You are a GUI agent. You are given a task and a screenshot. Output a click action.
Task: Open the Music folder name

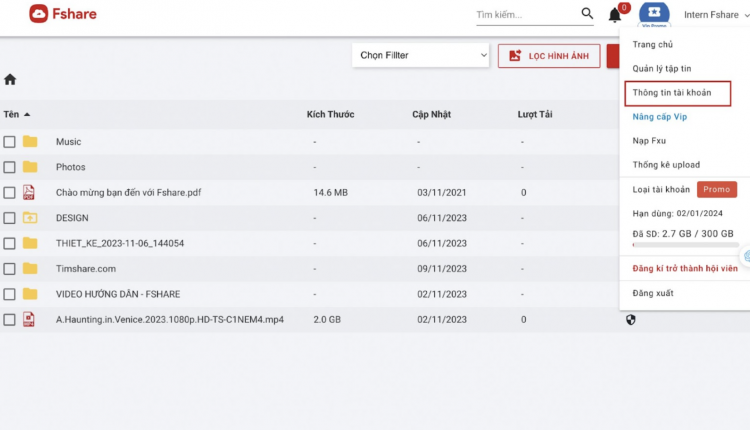68,142
